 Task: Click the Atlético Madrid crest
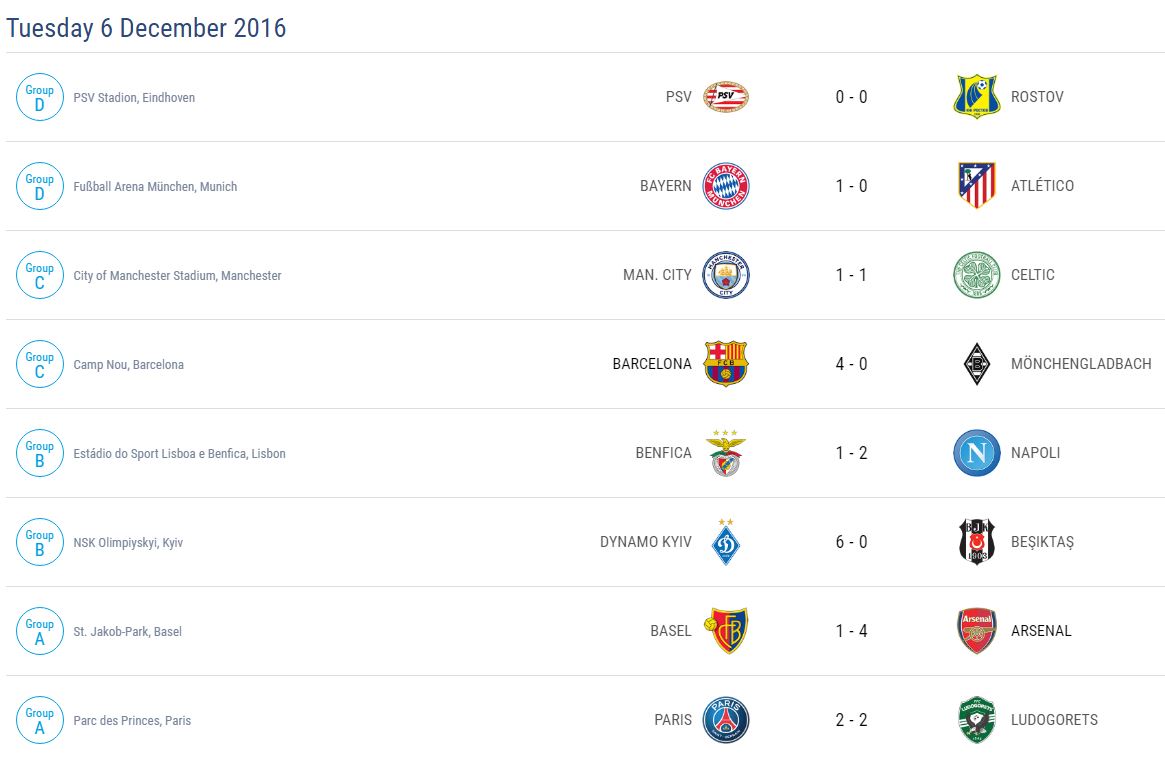[x=976, y=186]
